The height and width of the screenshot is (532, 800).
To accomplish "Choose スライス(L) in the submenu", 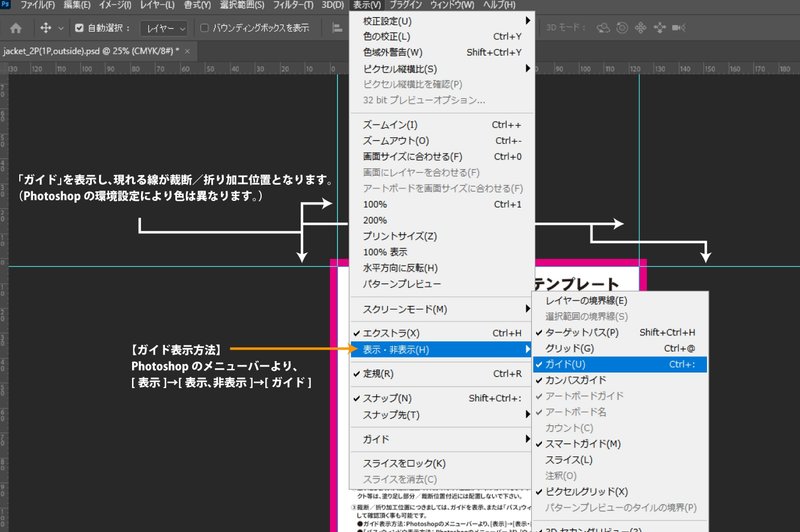I will point(620,460).
